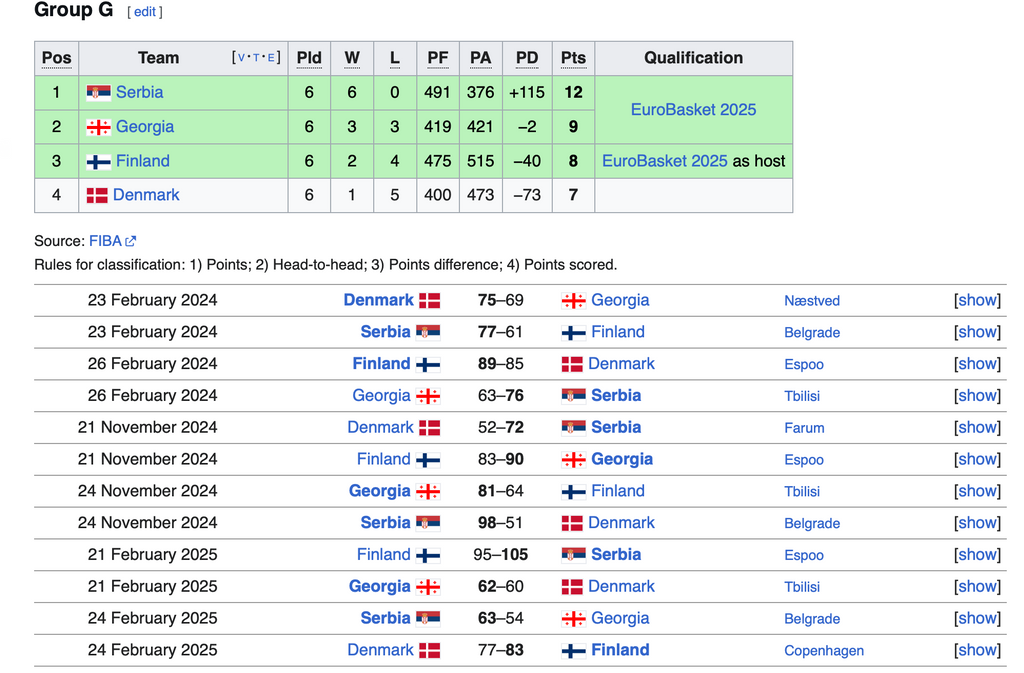Open the edit link for Group G

145,12
